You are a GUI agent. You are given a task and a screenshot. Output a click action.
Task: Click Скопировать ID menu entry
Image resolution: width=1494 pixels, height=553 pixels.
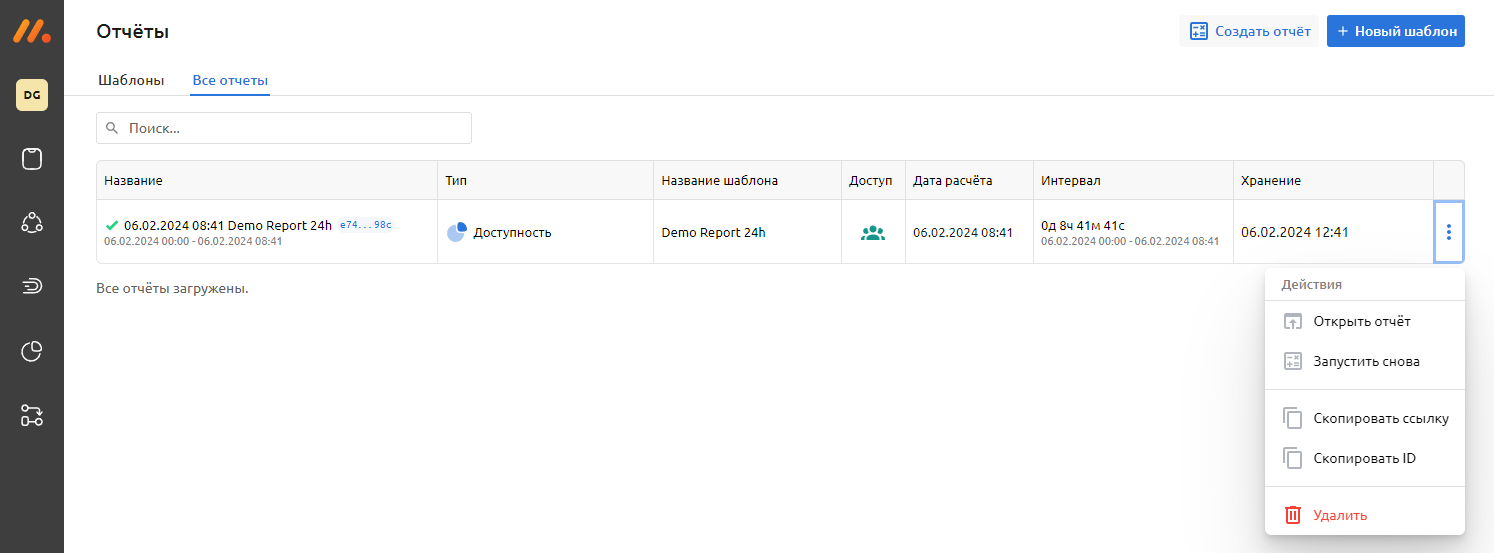click(x=1364, y=458)
